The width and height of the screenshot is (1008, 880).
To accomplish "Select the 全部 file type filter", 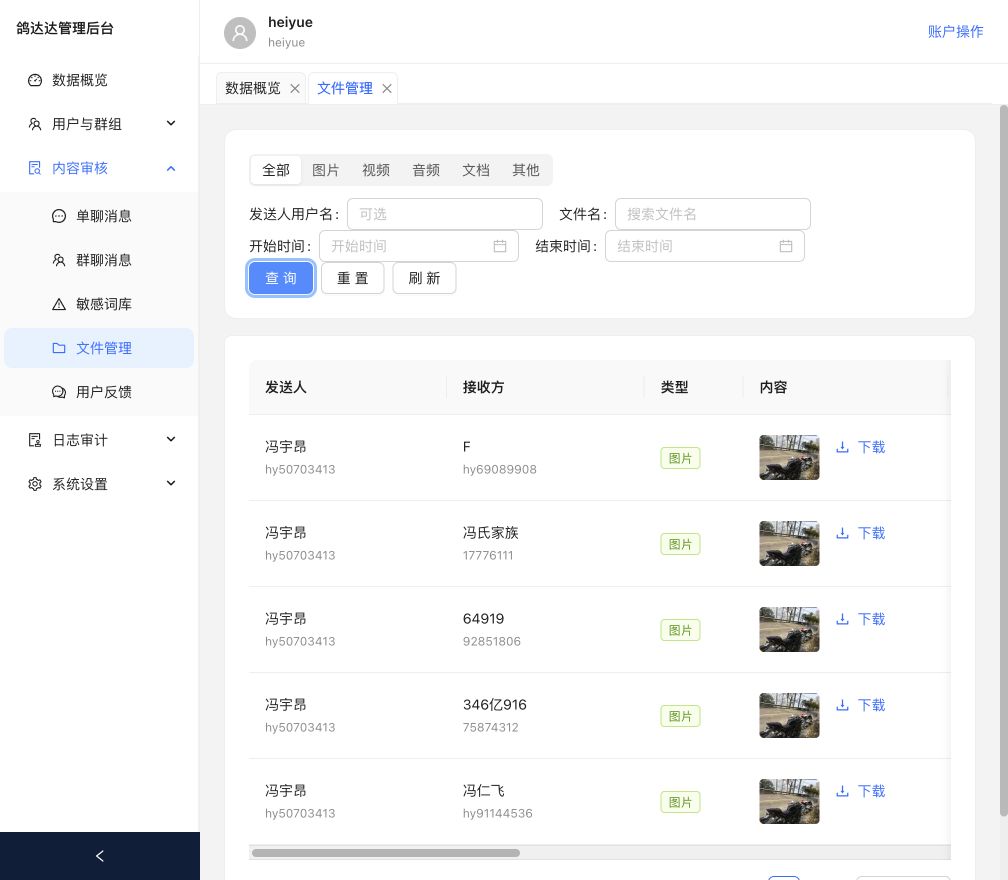I will pyautogui.click(x=276, y=170).
